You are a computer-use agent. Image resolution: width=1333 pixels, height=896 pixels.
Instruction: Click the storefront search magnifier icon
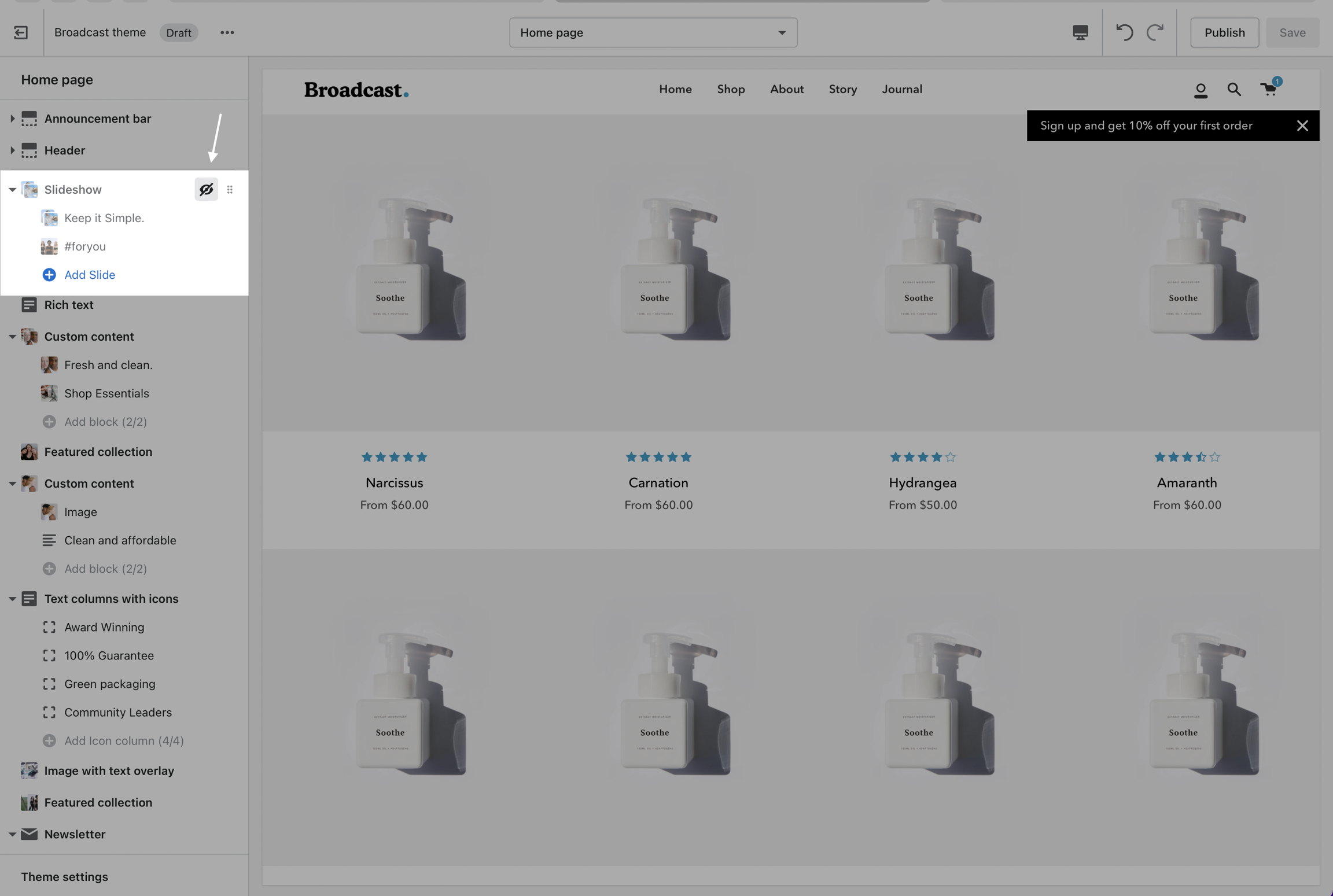coord(1233,90)
